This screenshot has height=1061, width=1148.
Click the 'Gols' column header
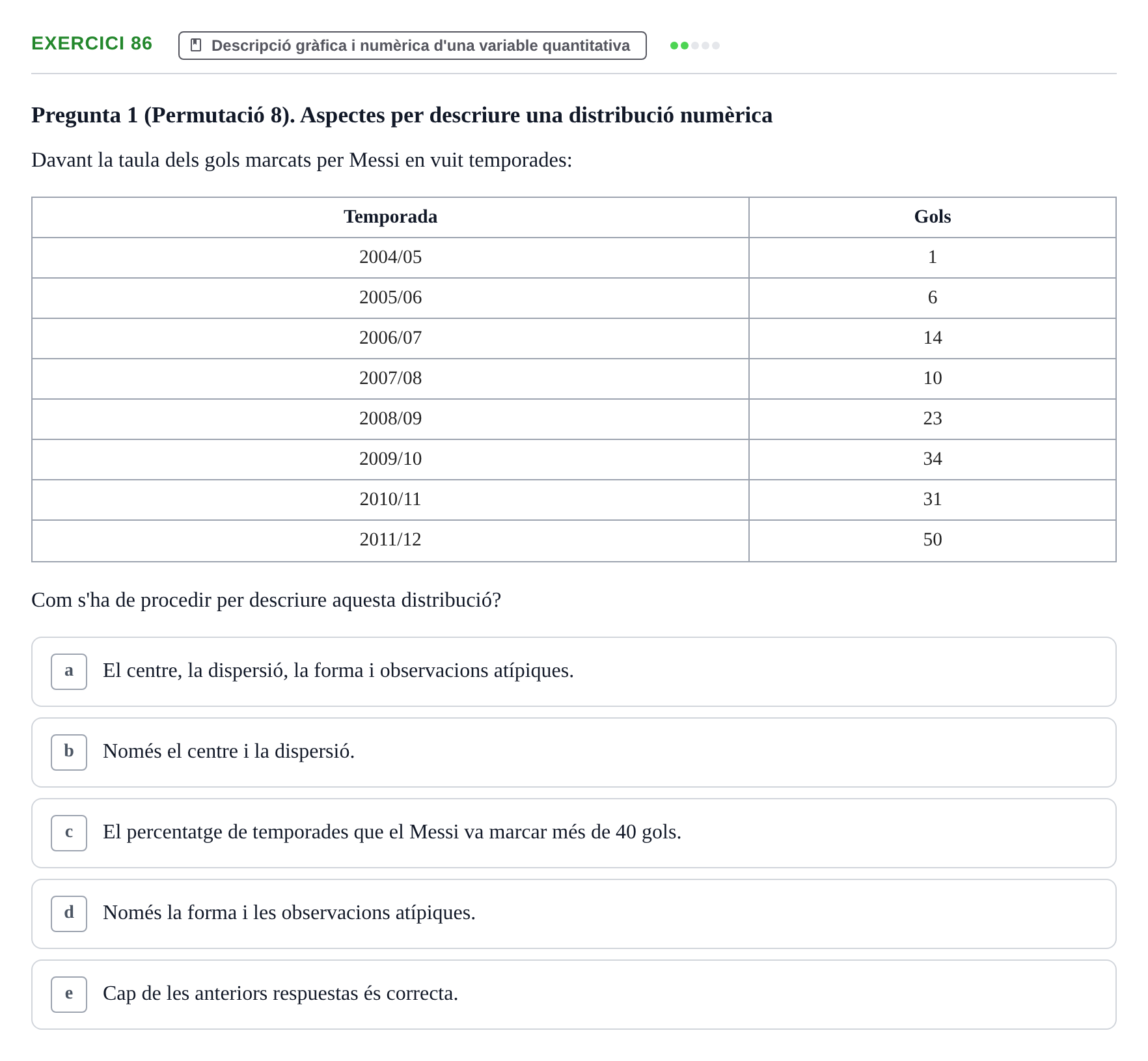point(933,217)
